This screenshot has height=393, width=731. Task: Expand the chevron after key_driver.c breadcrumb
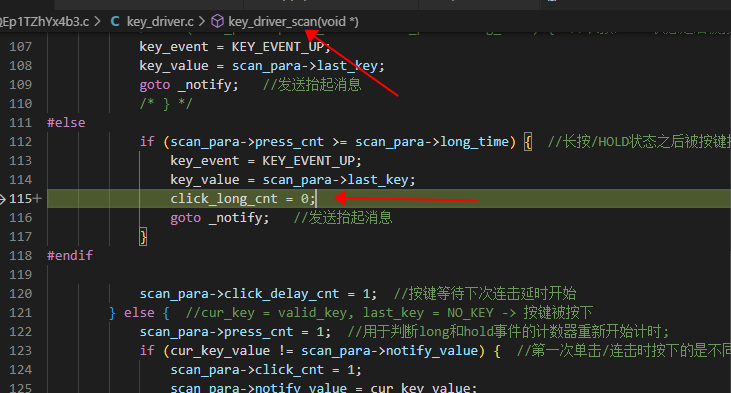(201, 21)
